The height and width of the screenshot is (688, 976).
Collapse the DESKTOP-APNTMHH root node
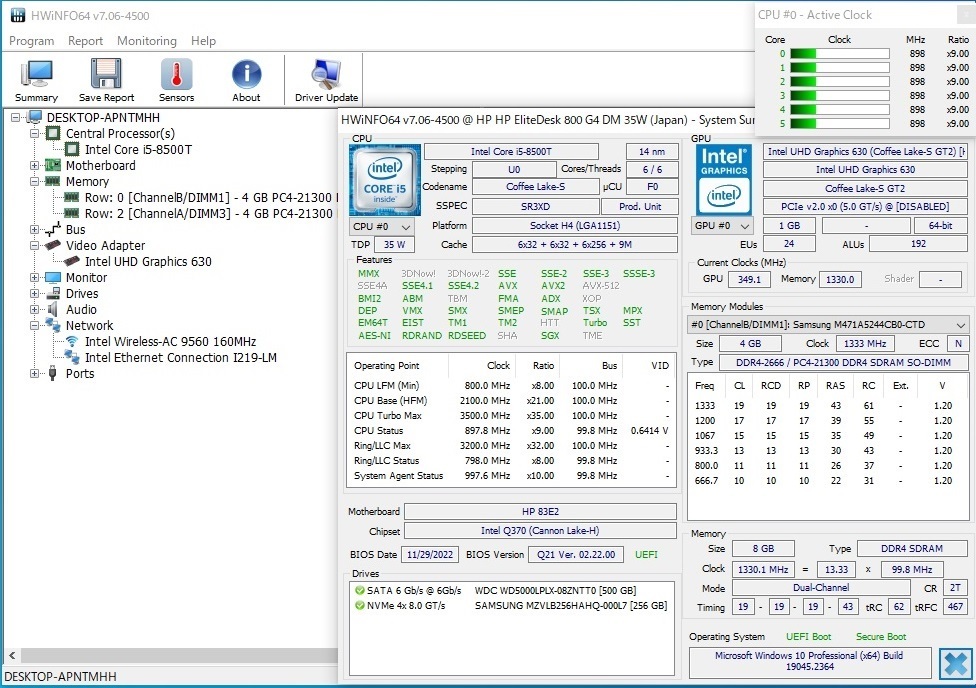coord(16,117)
